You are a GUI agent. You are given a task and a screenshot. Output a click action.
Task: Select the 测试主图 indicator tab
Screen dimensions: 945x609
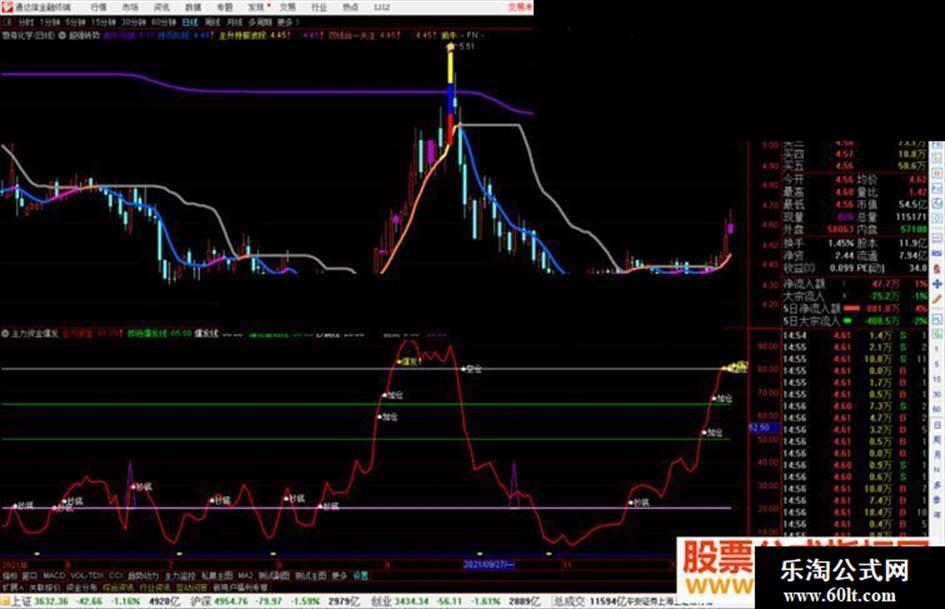click(311, 576)
